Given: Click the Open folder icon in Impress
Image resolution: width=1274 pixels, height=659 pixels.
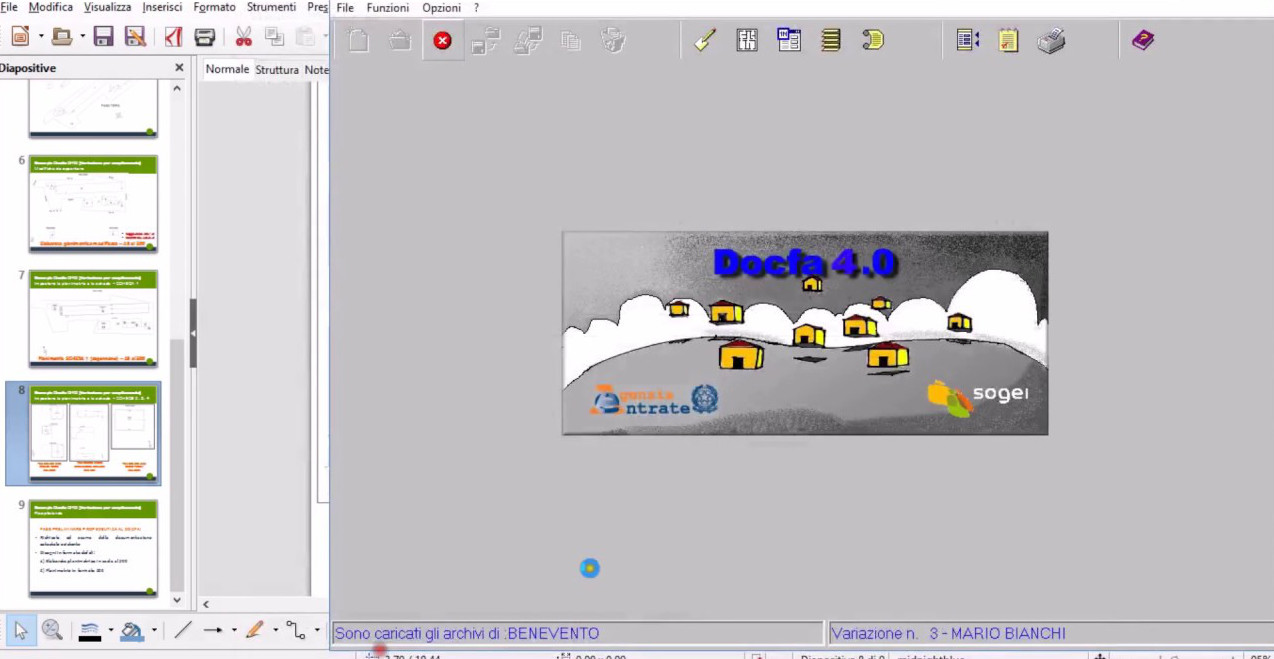Looking at the screenshot, I should [61, 37].
